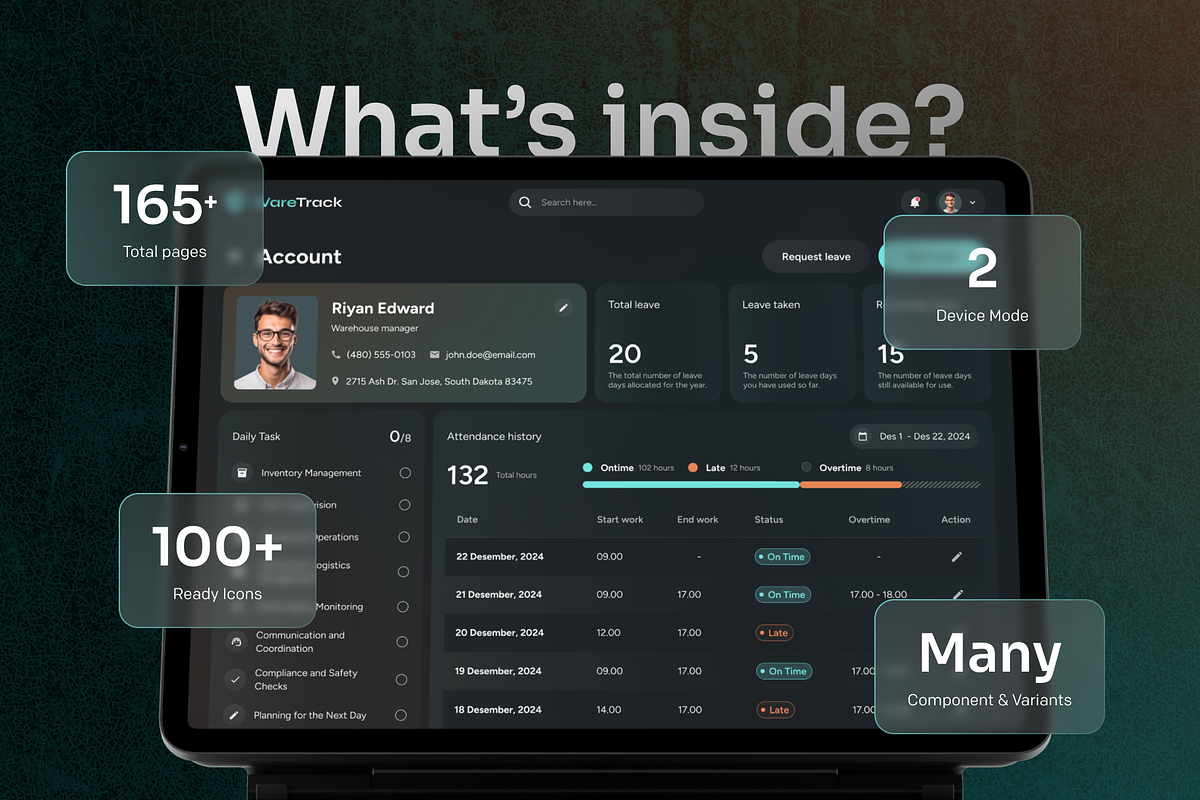Click the calendar icon in date range picker
1200x800 pixels.
coord(863,437)
